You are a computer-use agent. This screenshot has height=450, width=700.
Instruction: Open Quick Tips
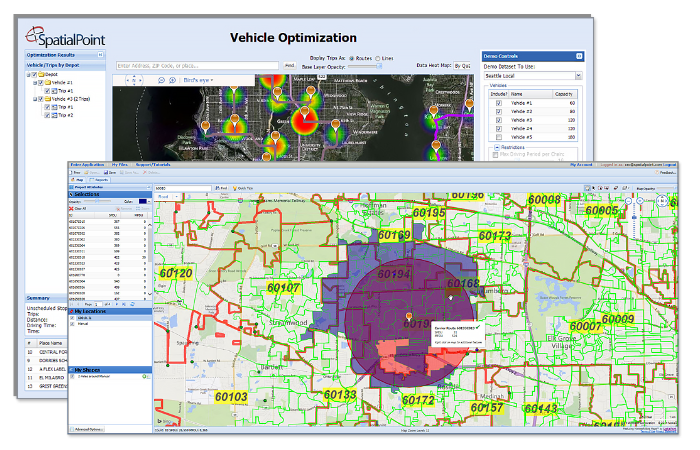point(243,188)
